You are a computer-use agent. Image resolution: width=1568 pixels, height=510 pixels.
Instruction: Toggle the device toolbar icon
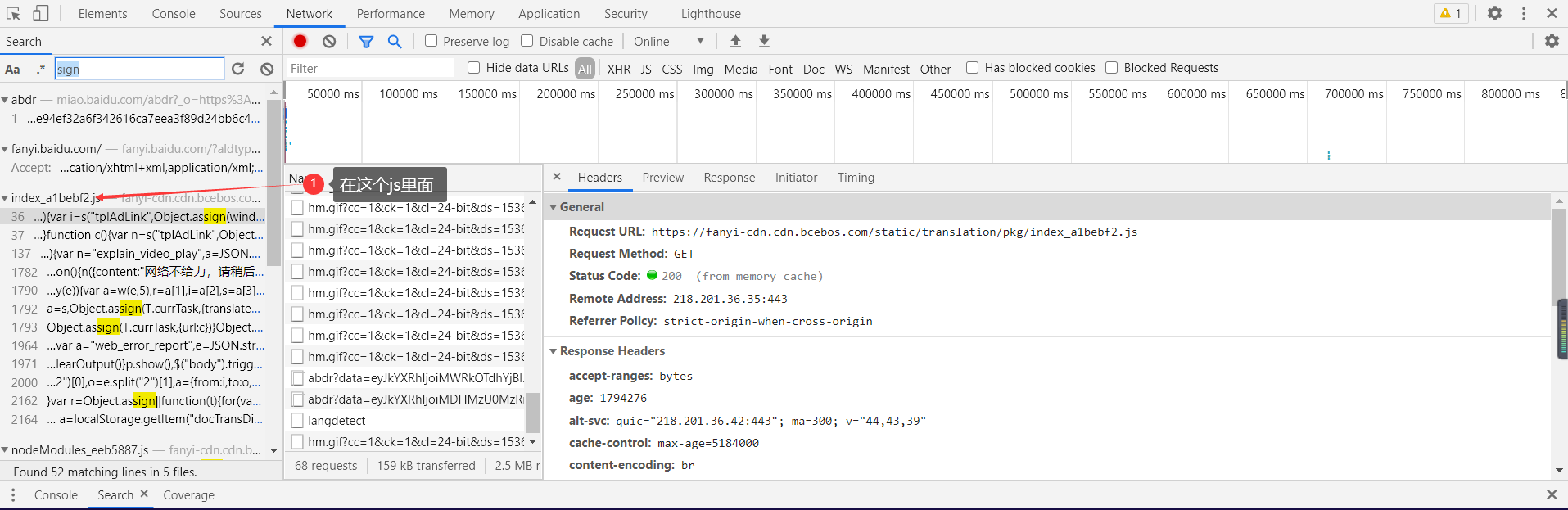(40, 13)
